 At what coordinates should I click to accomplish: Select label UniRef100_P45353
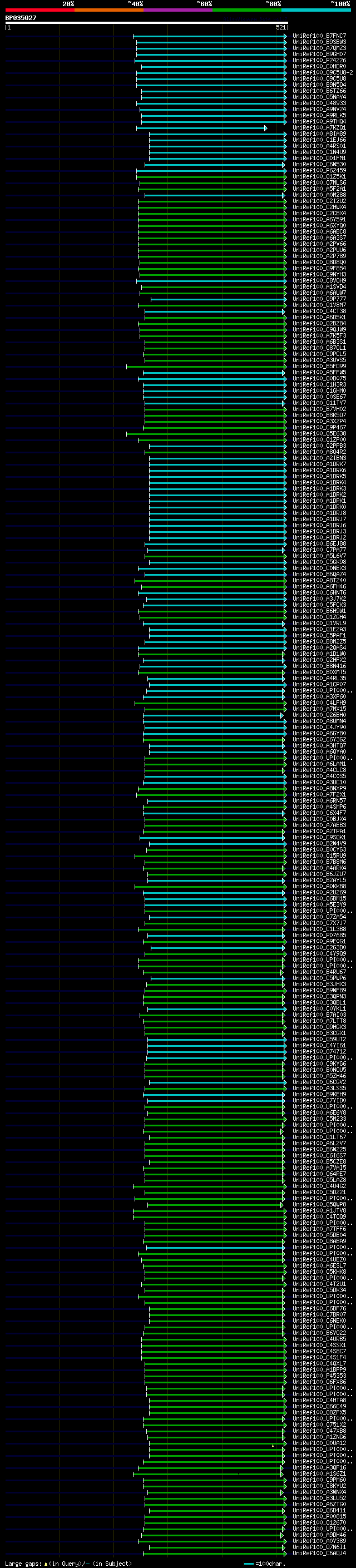pos(319,1377)
